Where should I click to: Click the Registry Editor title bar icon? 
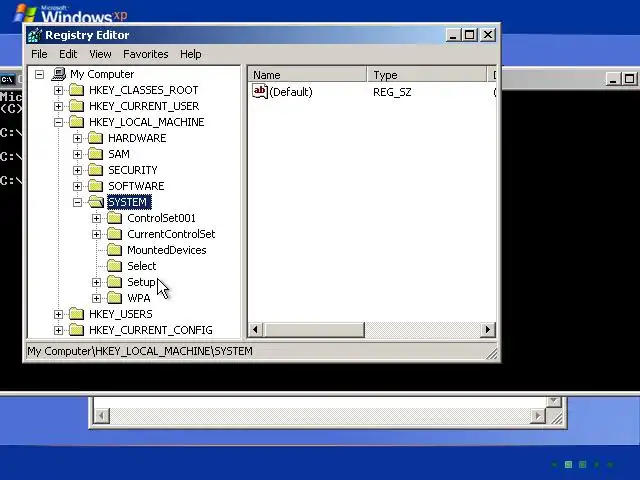pos(35,35)
